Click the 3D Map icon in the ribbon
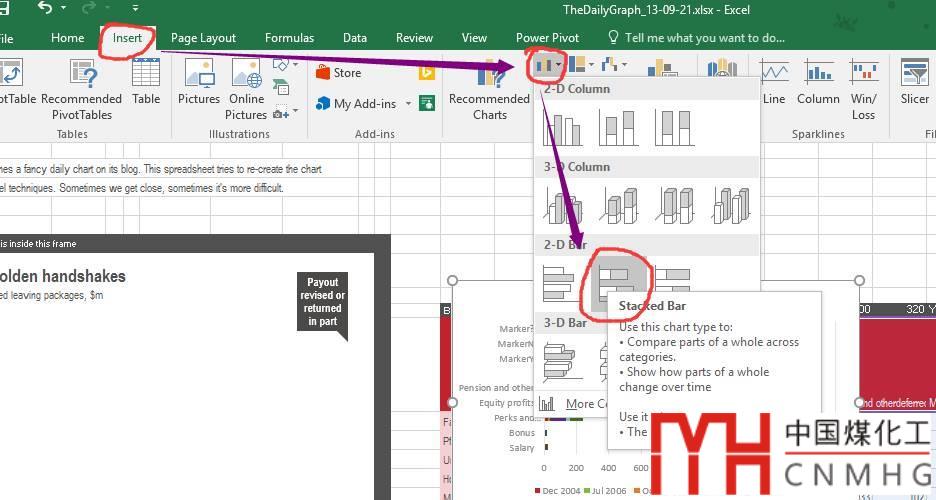936x500 pixels. point(722,67)
